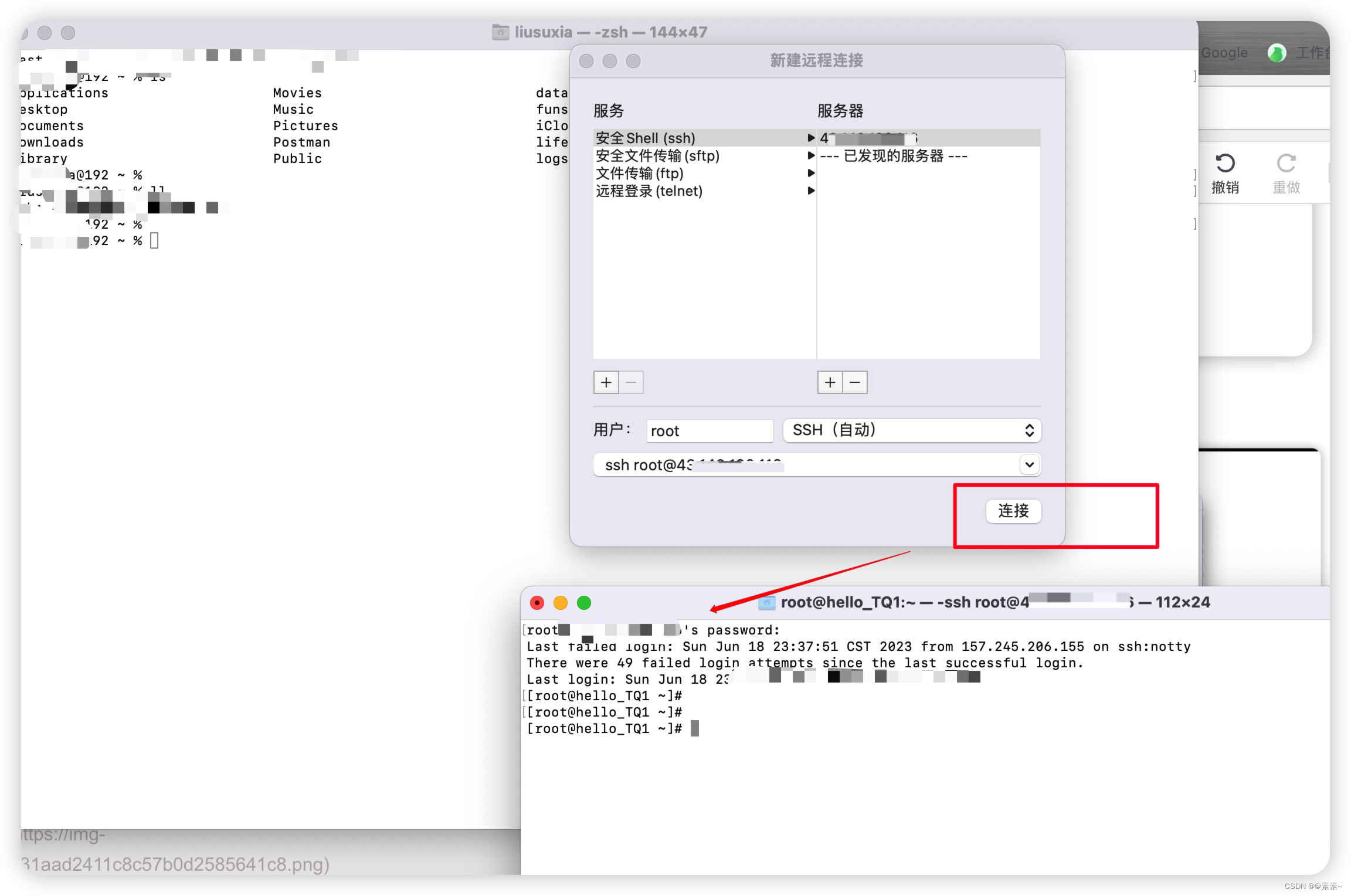Click the 用户 field containing root
1351x896 pixels.
coord(709,430)
